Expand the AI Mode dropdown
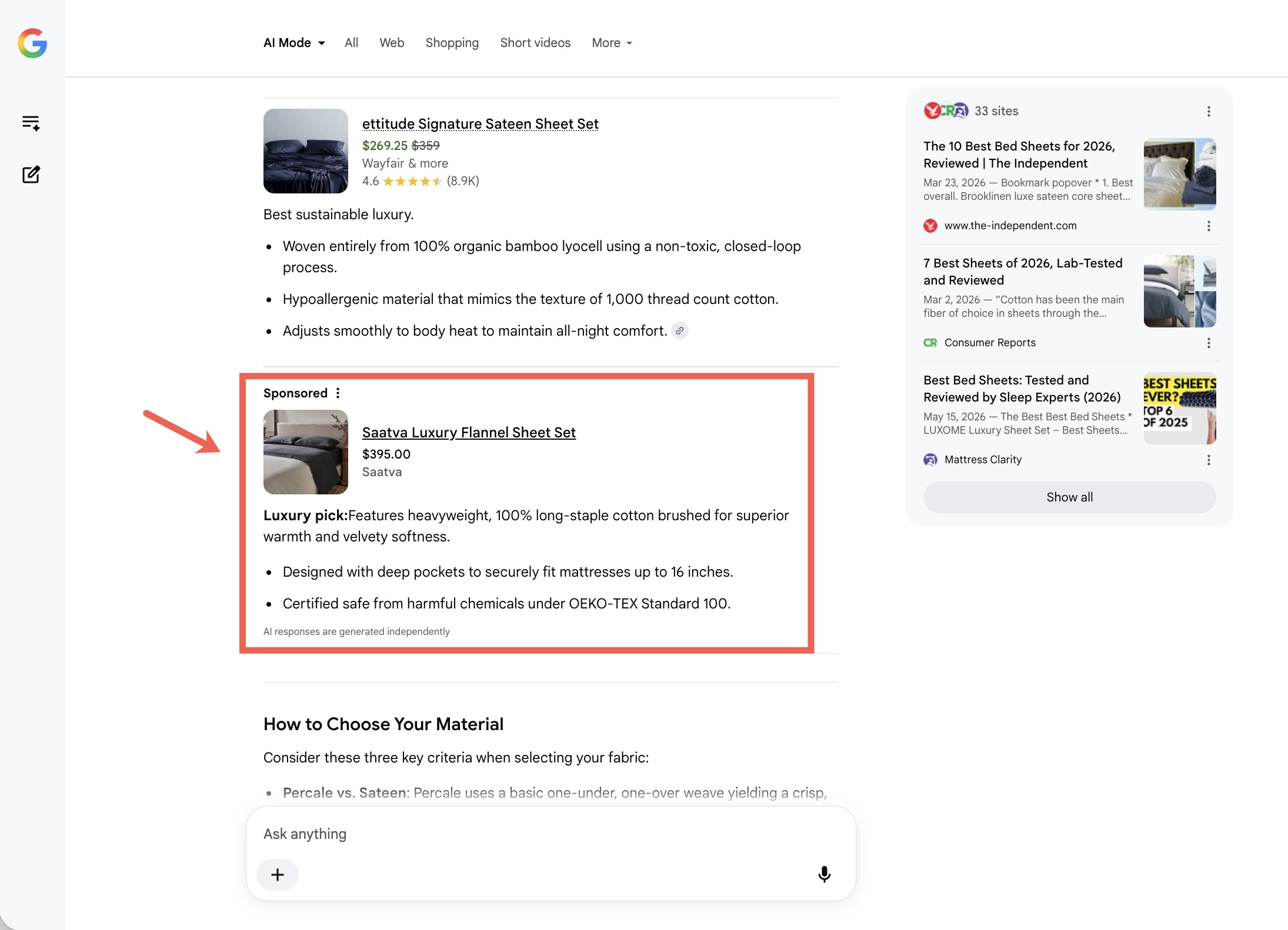1288x930 pixels. point(294,43)
